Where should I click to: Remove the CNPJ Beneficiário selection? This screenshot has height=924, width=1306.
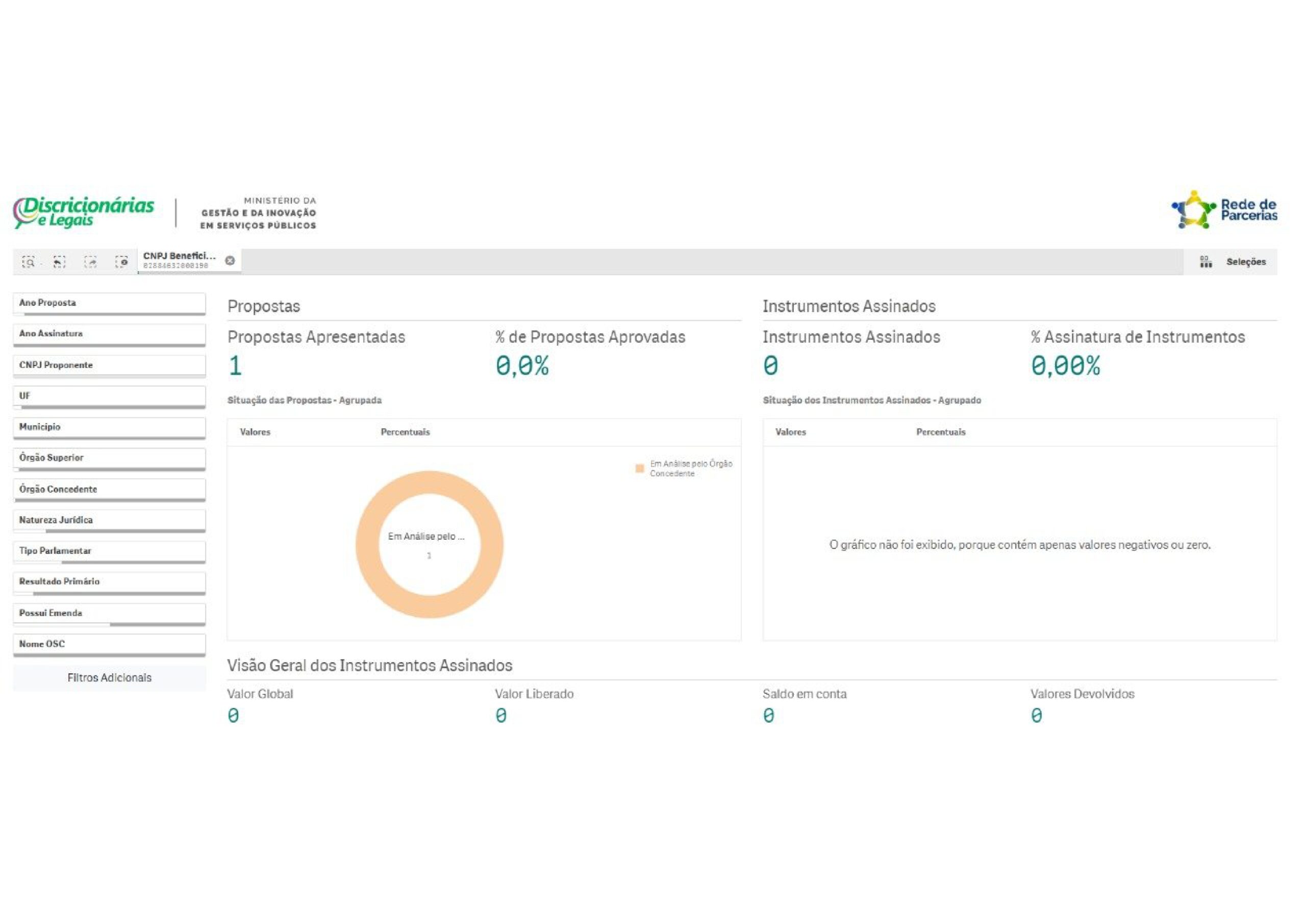click(x=230, y=261)
